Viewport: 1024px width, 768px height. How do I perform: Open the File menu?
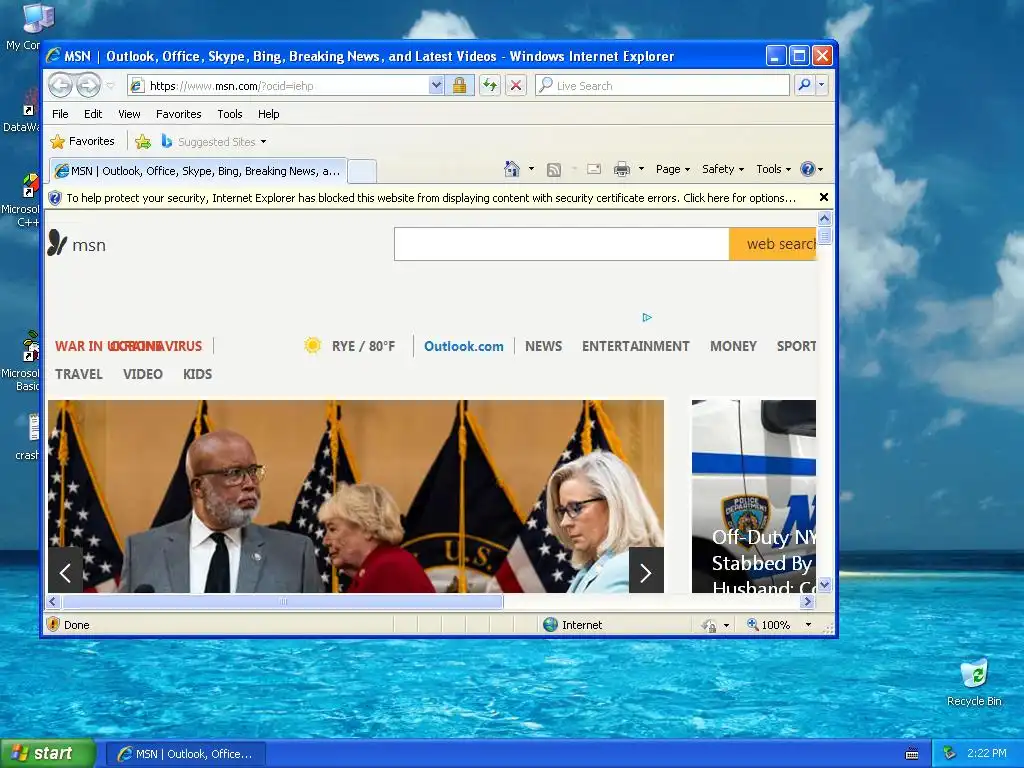tap(60, 114)
